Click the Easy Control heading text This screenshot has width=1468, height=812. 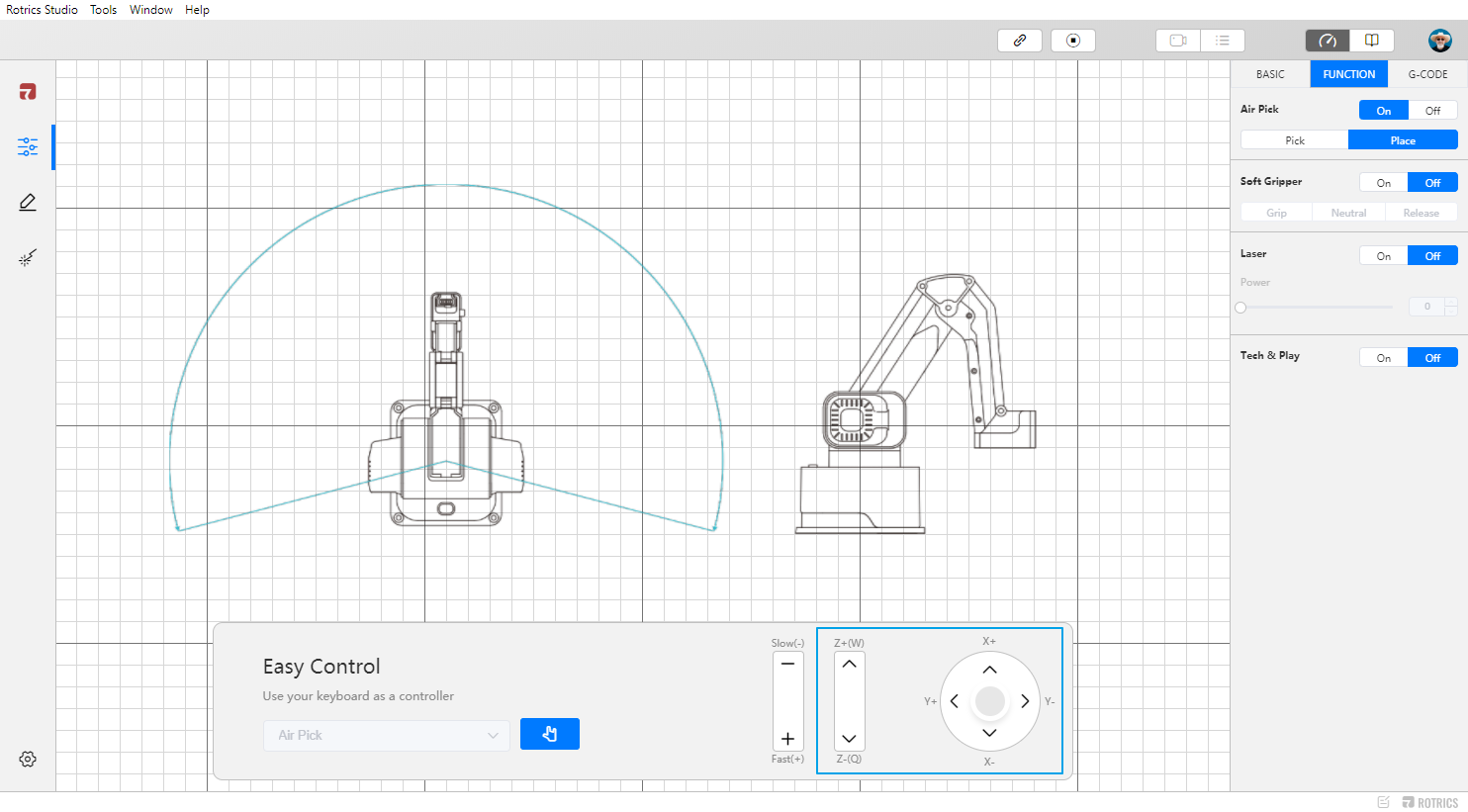pyautogui.click(x=321, y=667)
